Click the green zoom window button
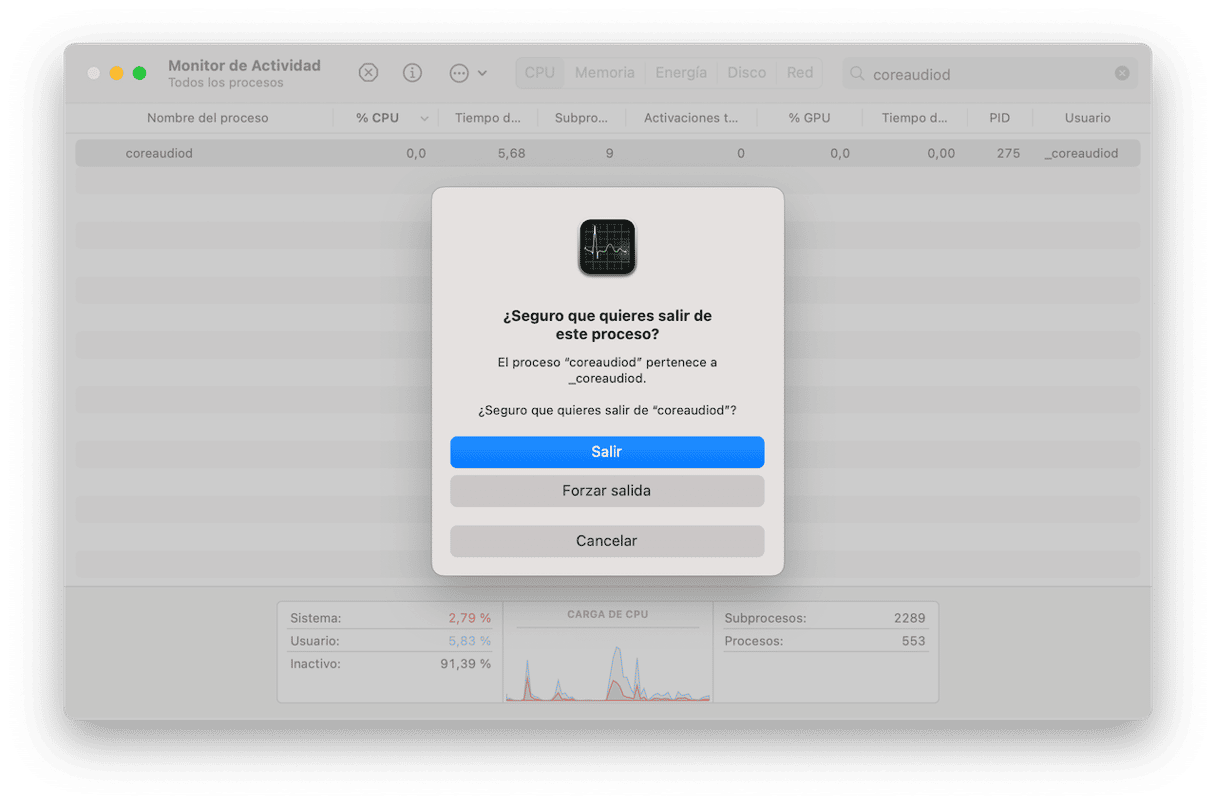 pyautogui.click(x=140, y=73)
